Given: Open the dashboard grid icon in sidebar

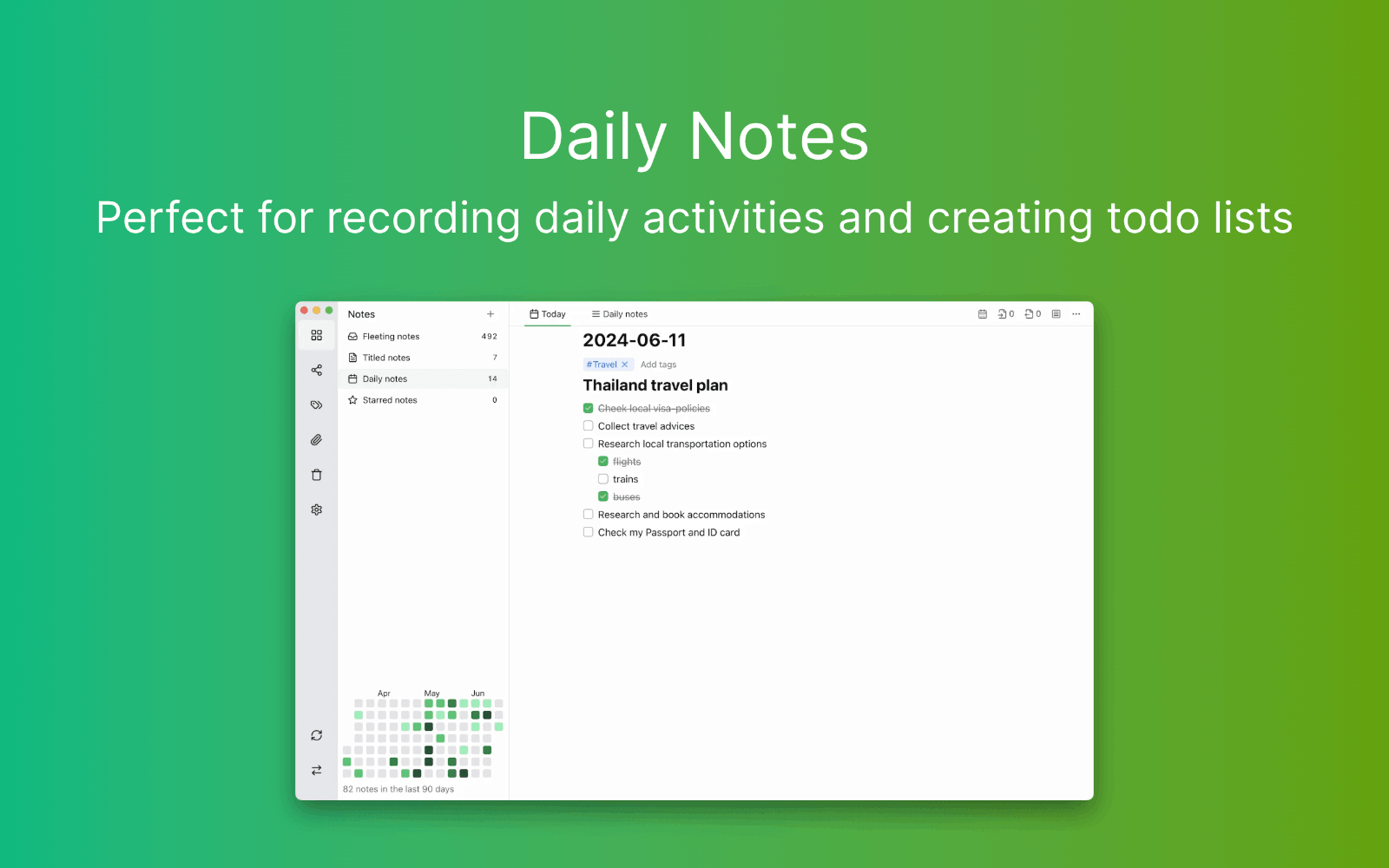Looking at the screenshot, I should click(x=316, y=335).
